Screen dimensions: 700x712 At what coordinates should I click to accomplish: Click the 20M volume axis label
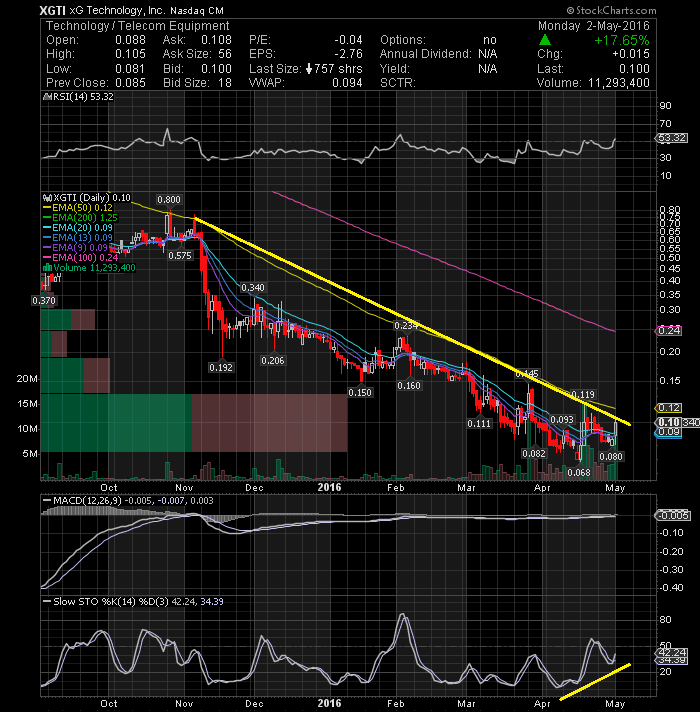(27, 379)
